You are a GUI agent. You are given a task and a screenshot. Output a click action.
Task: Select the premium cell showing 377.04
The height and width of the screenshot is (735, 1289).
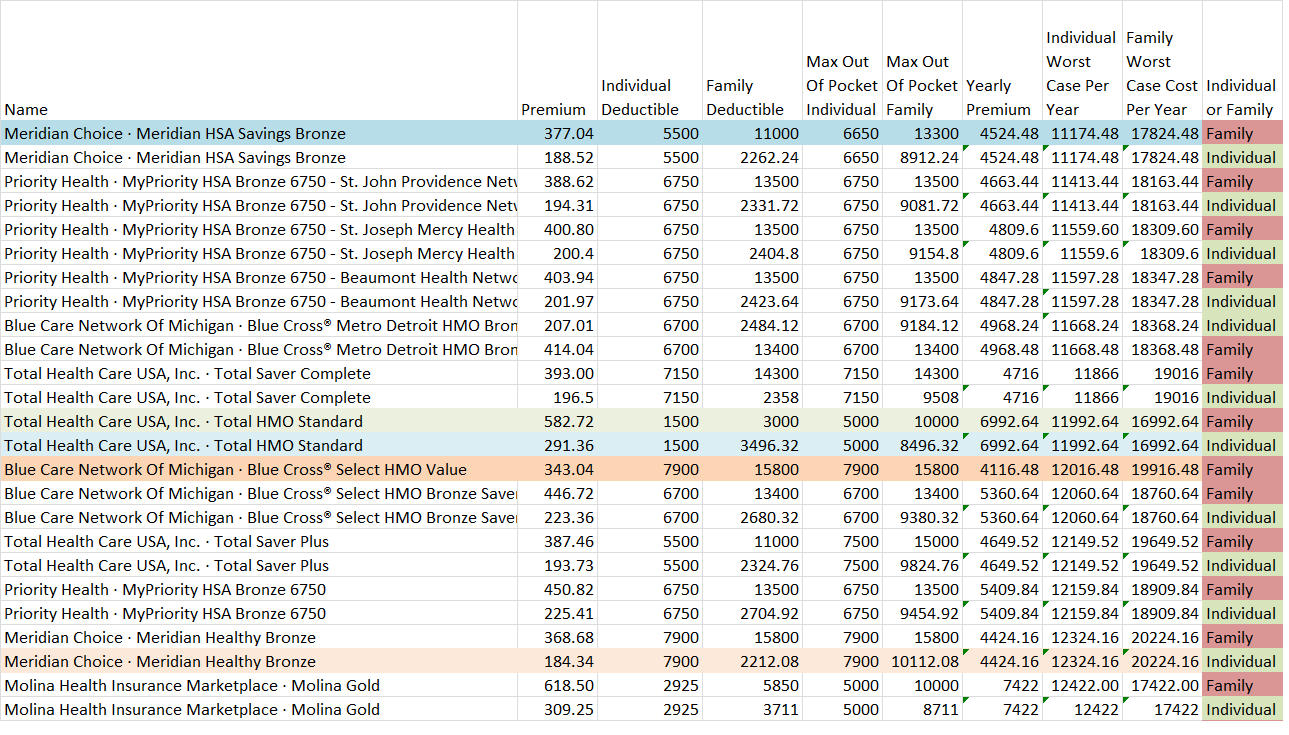pos(557,133)
